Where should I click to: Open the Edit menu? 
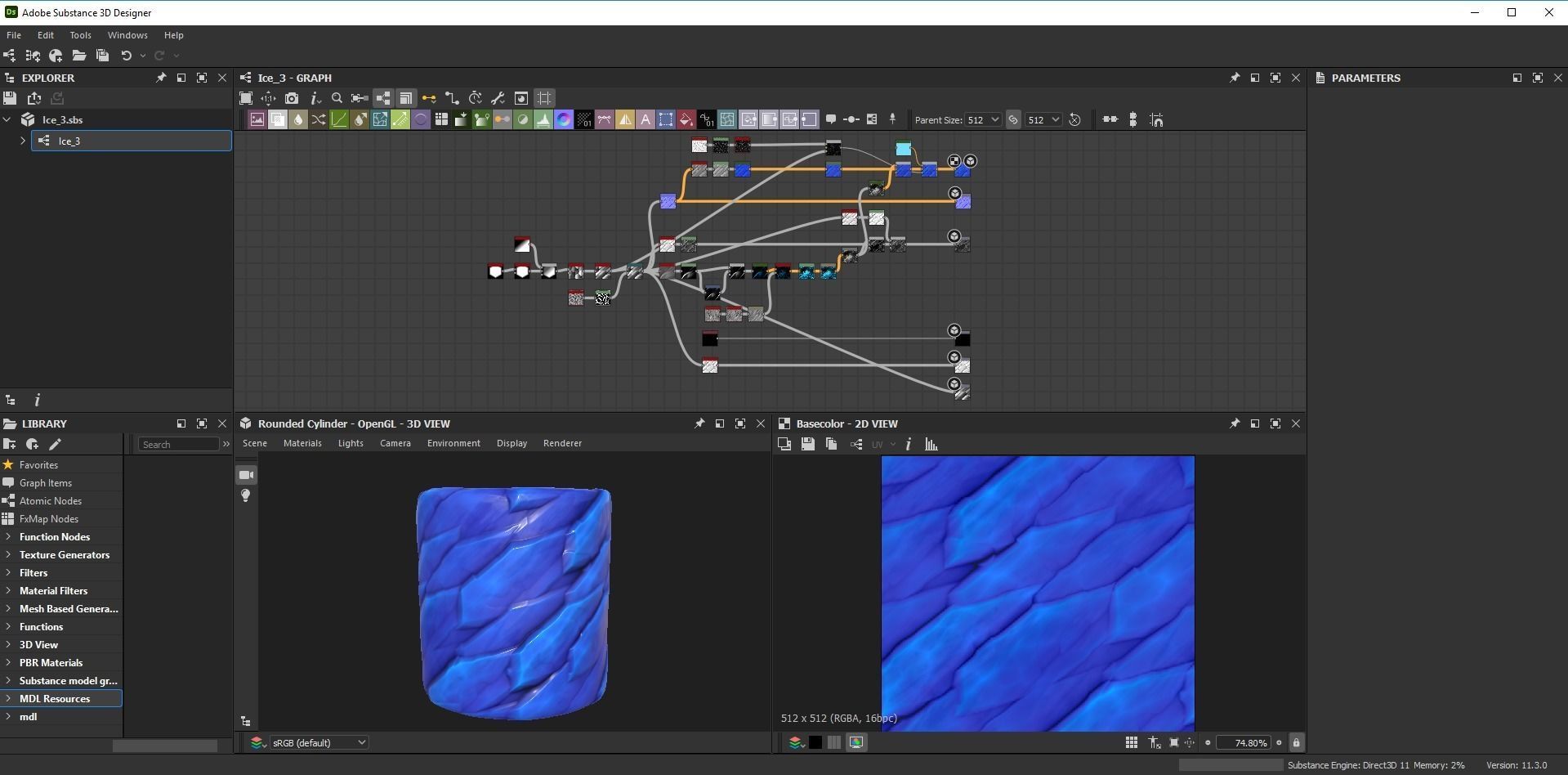coord(46,35)
